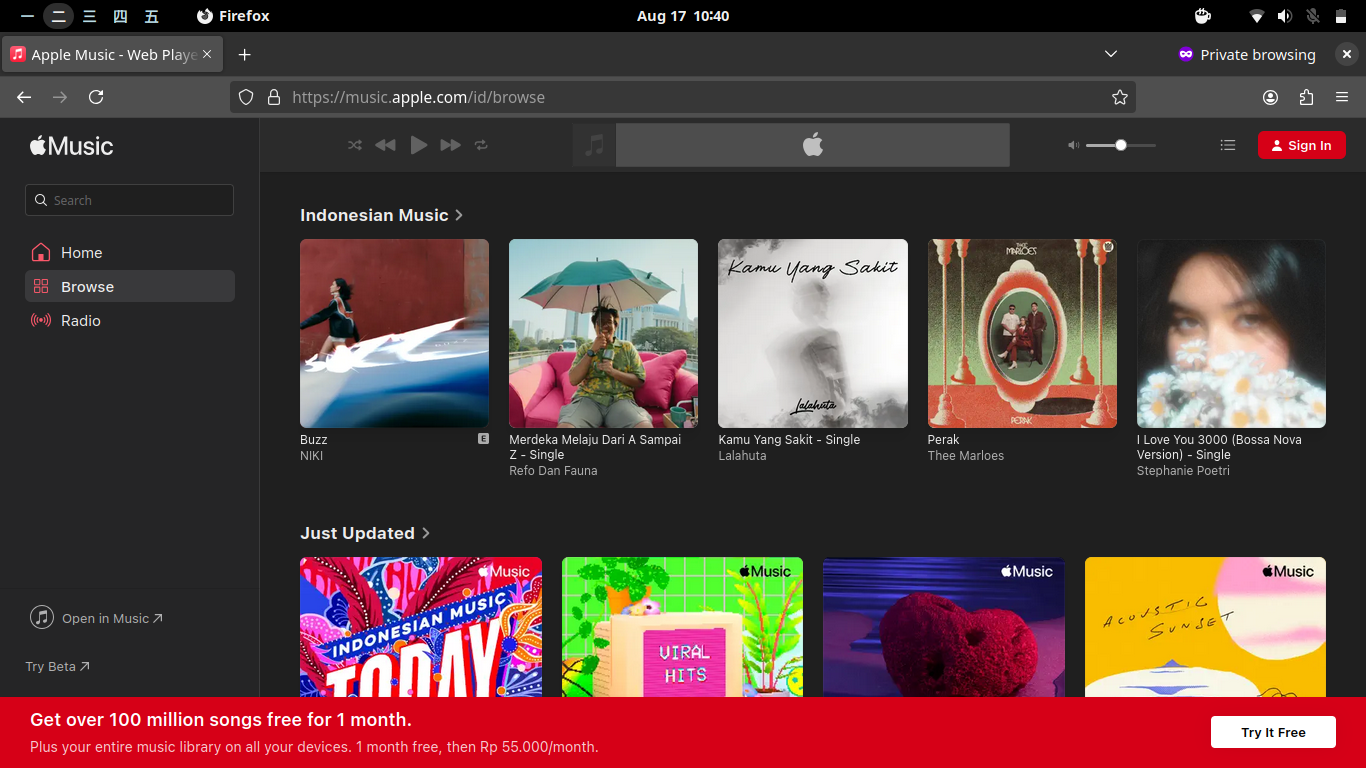Viewport: 1366px width, 768px height.
Task: Open the Acoustic Sunset playlist
Action: [1205, 627]
